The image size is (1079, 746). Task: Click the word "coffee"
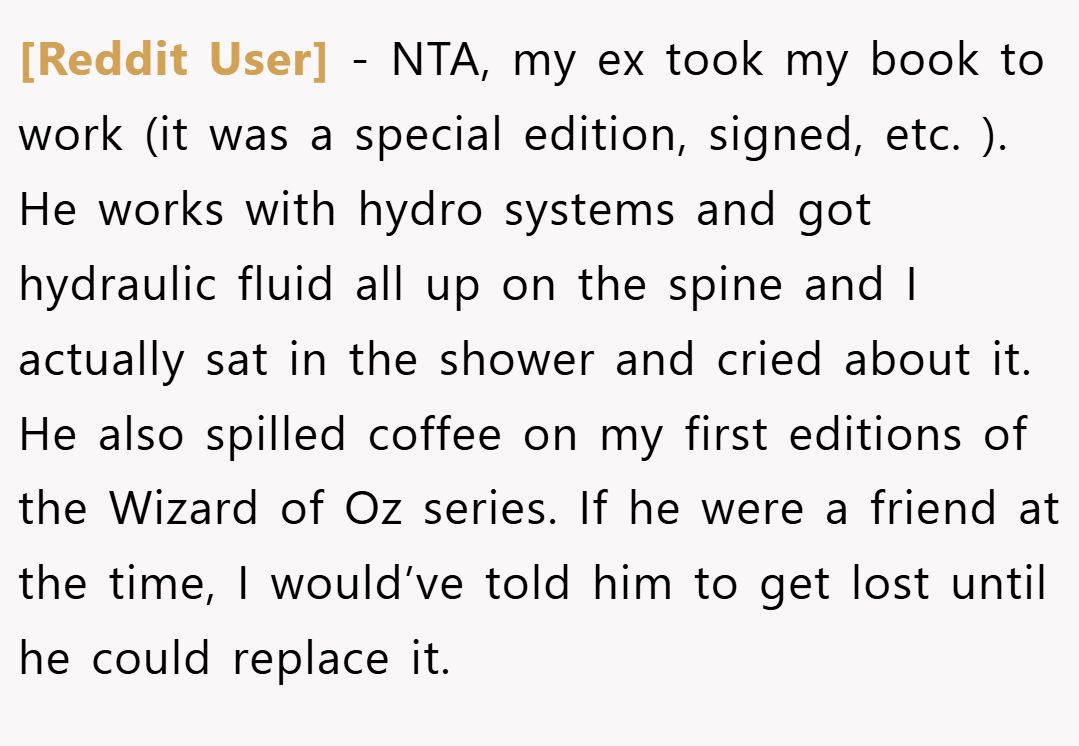435,434
